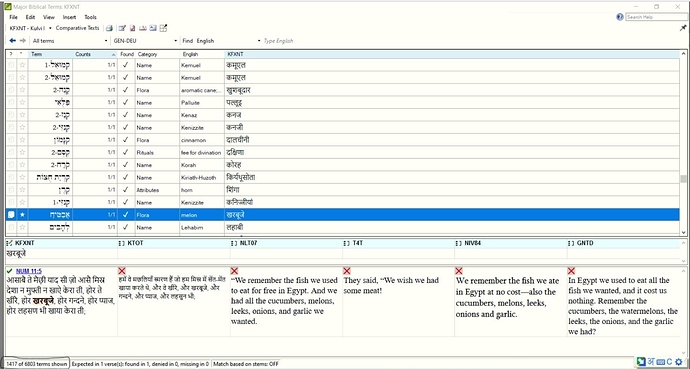Click the Term column header
Screen dimensions: 690x369
click(x=51, y=54)
